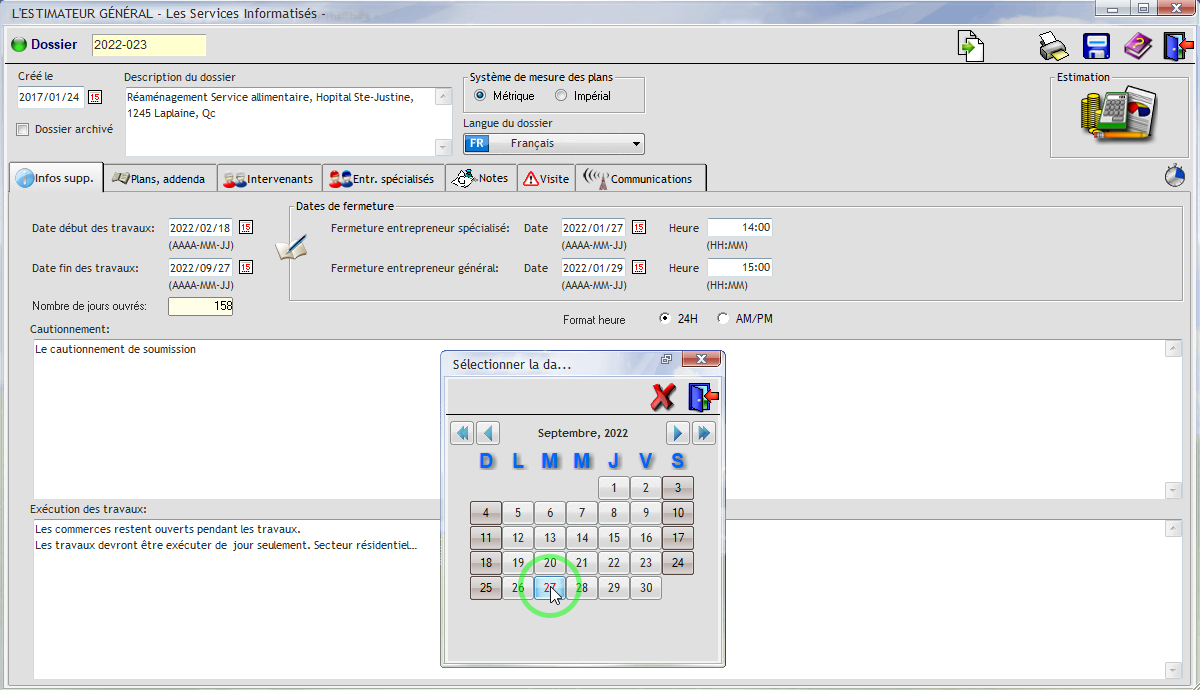Click the calendar icon beside Date début des travaux
1200x690 pixels.
(246, 227)
